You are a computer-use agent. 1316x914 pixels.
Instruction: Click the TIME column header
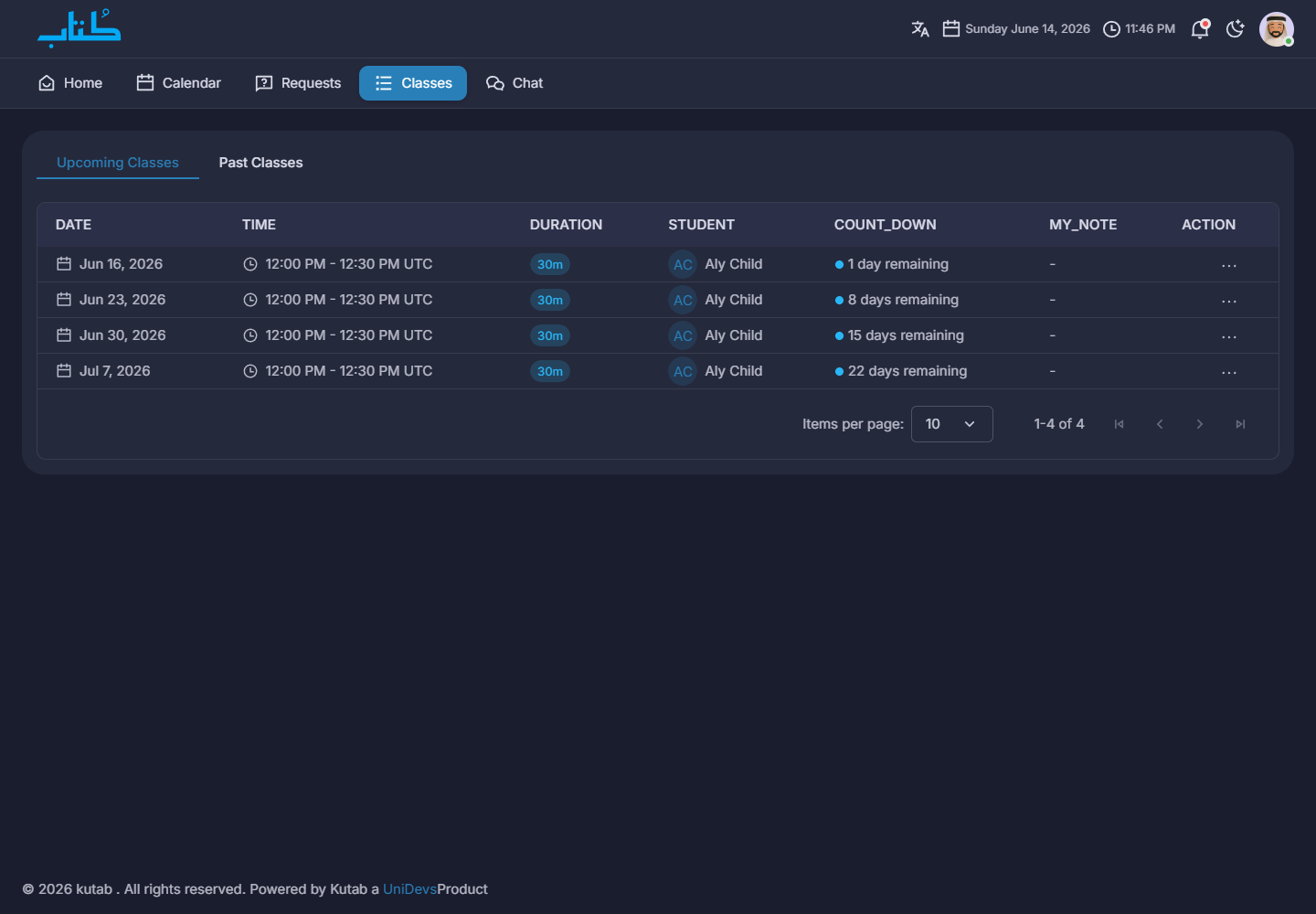pos(259,225)
